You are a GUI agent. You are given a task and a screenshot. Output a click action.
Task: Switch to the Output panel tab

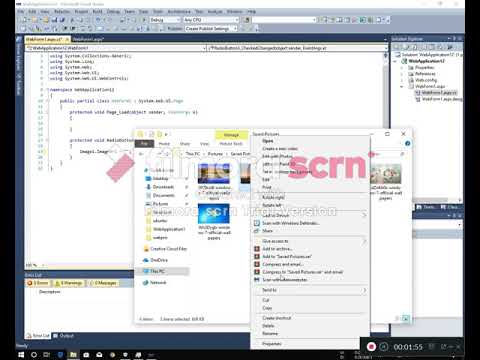[63, 336]
